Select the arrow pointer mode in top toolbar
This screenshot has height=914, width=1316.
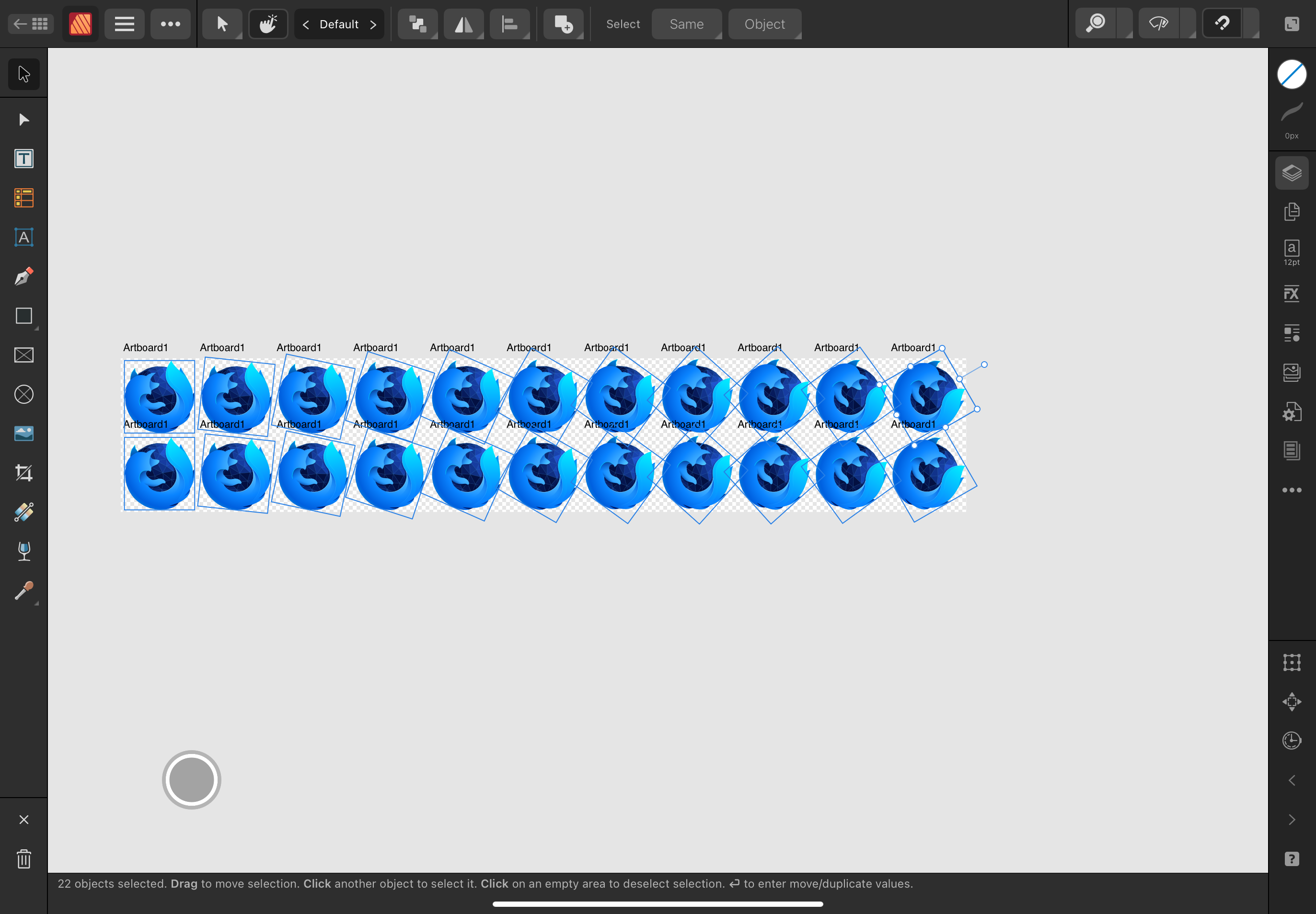pos(222,24)
